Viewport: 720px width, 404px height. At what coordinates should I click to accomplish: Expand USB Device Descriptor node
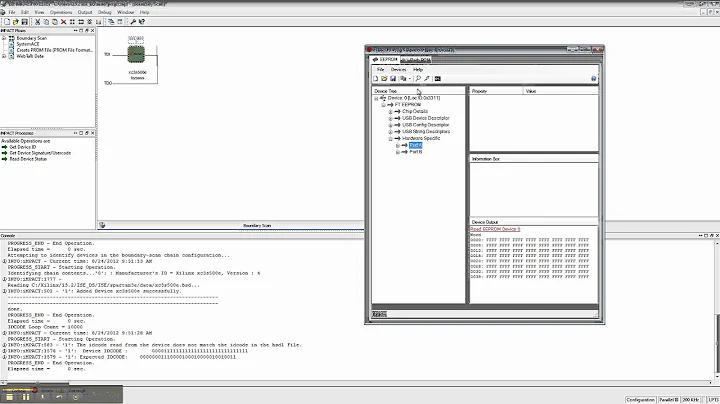[391, 118]
